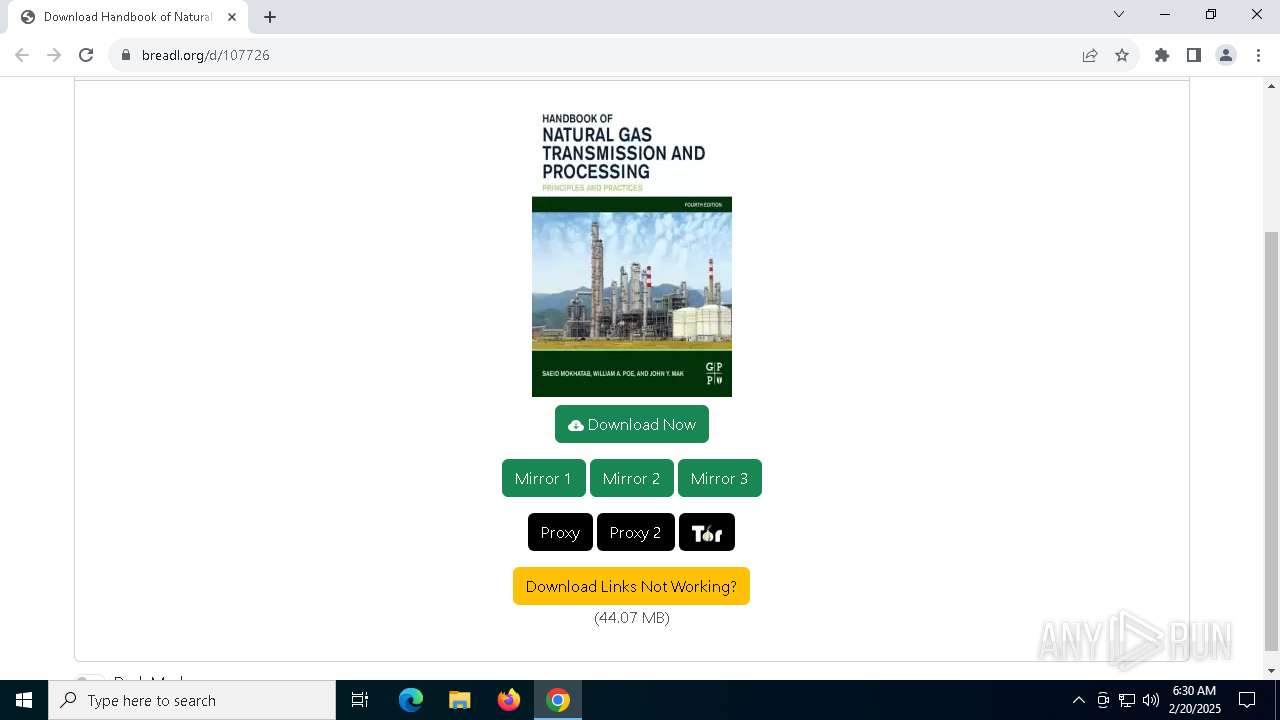The width and height of the screenshot is (1280, 720).
Task: Click the volume speaker tray icon
Action: [x=1151, y=700]
